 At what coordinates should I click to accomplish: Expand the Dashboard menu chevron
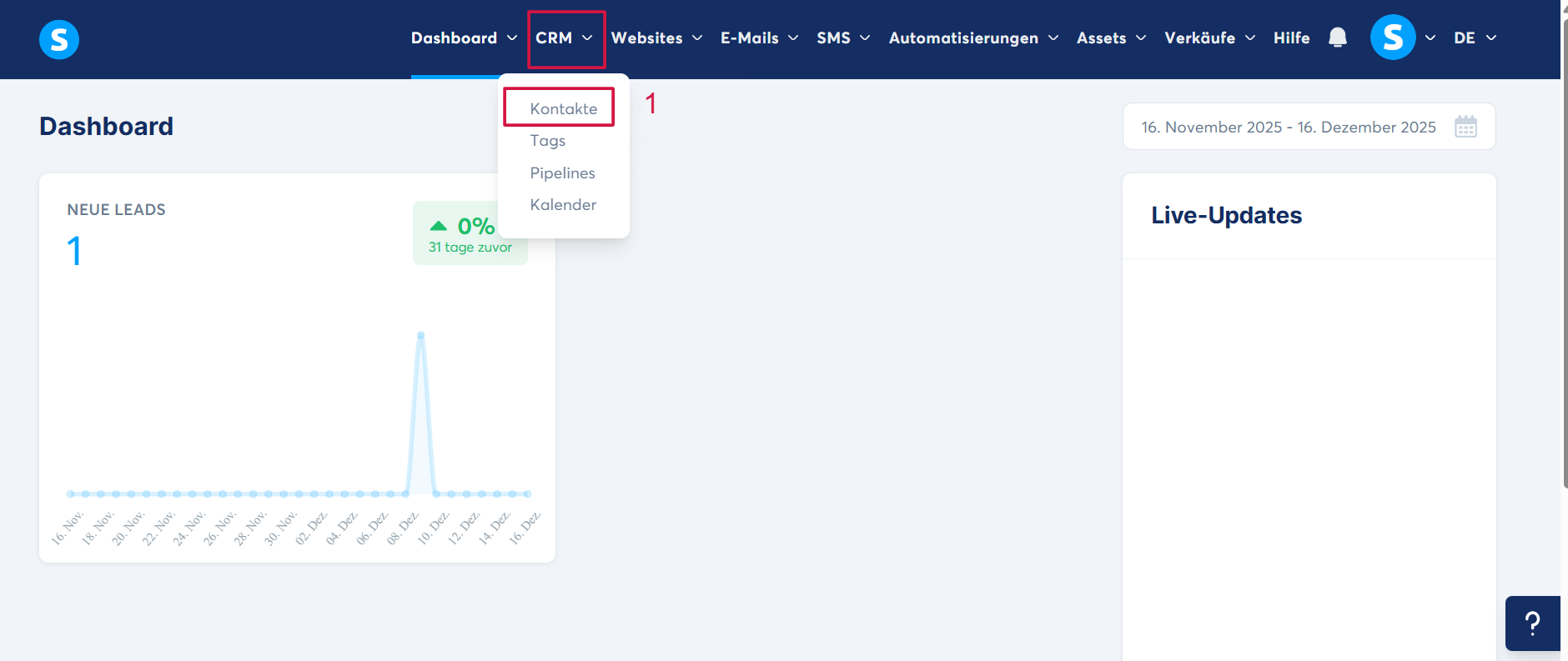pos(512,38)
